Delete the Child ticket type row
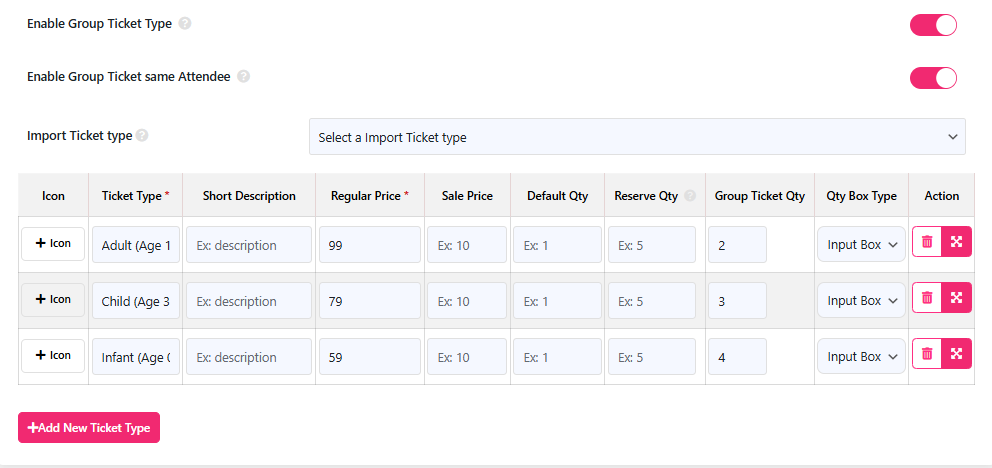This screenshot has height=468, width=992. click(927, 297)
